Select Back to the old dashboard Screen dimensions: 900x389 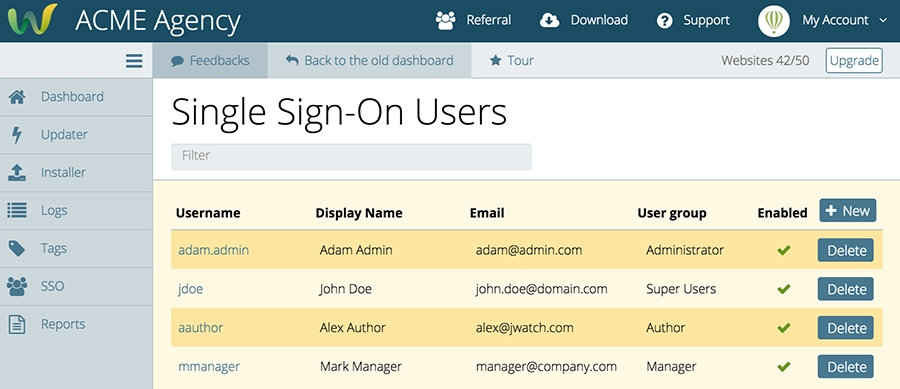[x=370, y=60]
